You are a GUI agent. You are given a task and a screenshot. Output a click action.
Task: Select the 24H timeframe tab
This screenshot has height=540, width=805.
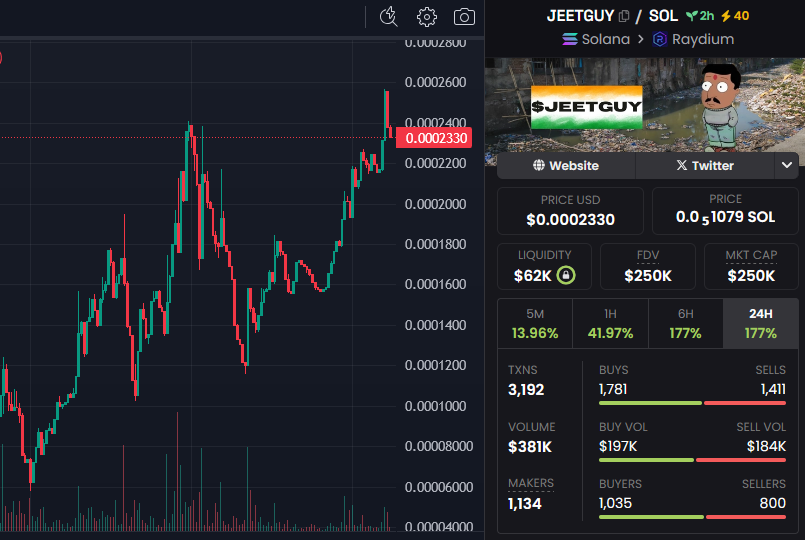(x=761, y=324)
